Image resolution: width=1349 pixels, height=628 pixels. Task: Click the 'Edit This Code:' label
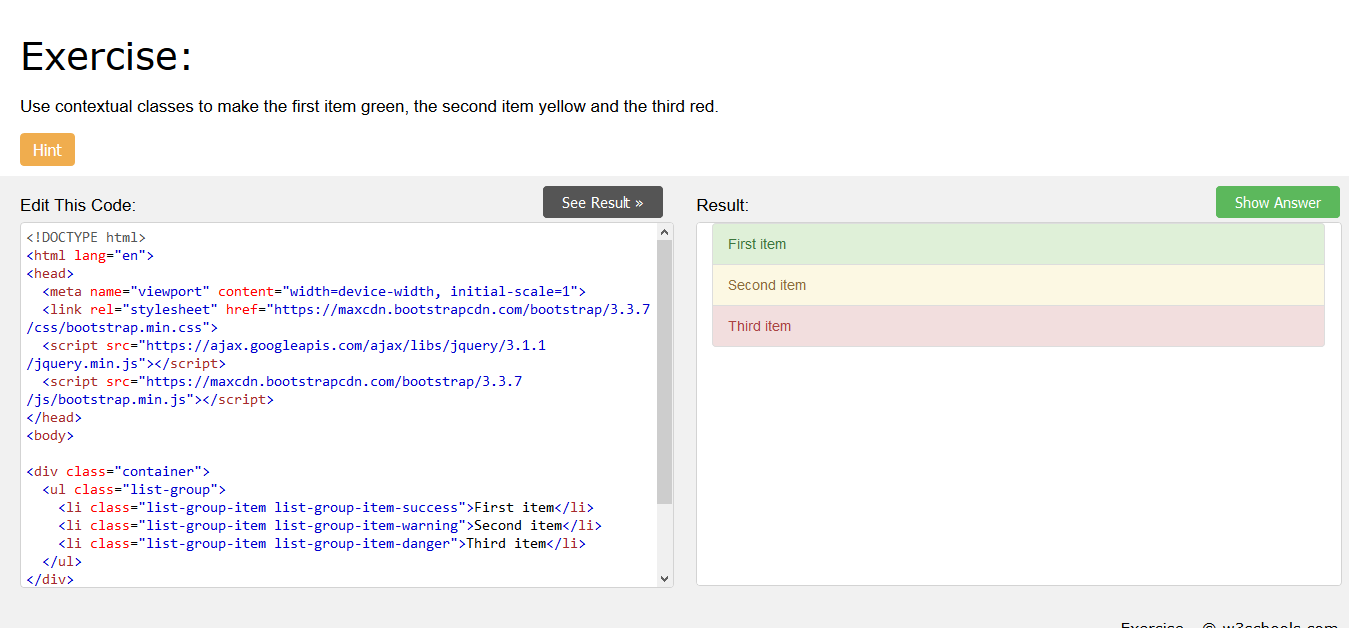78,205
